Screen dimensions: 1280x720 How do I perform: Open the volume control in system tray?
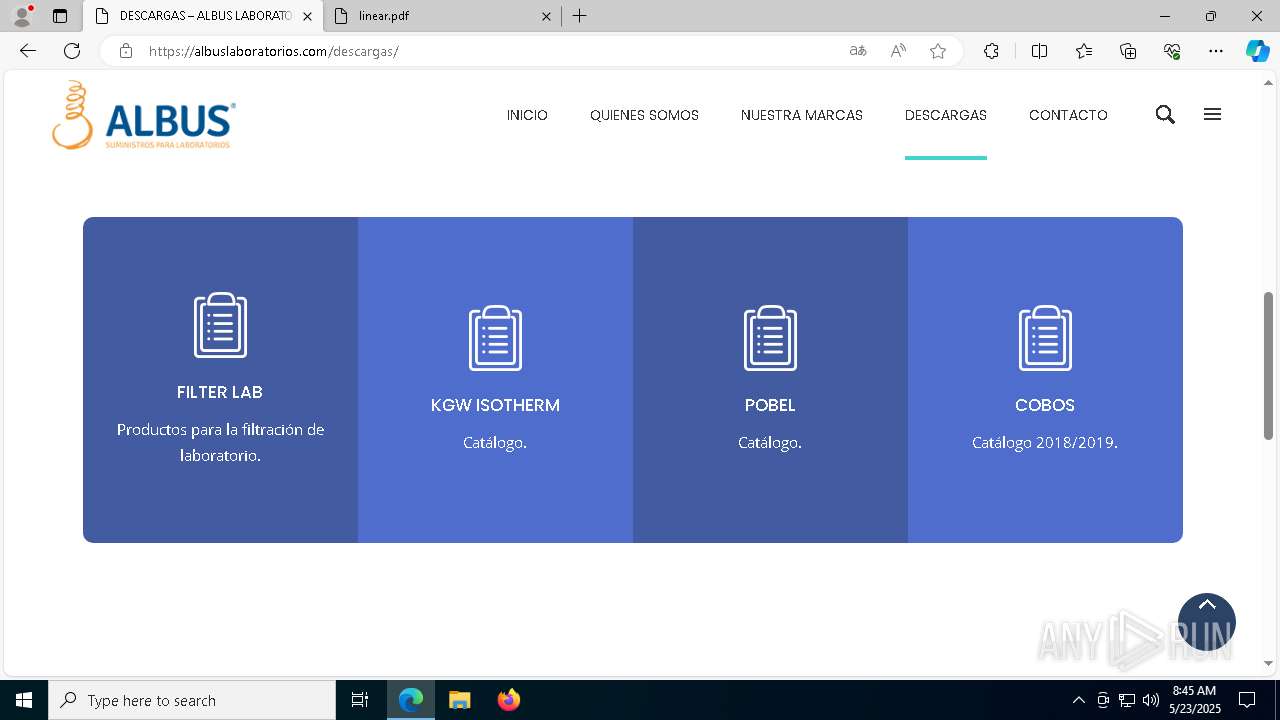pos(1151,700)
